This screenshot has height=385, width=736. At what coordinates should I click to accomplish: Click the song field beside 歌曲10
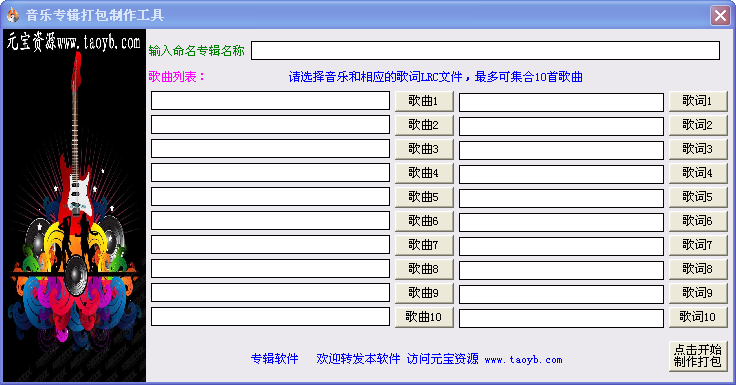270,316
